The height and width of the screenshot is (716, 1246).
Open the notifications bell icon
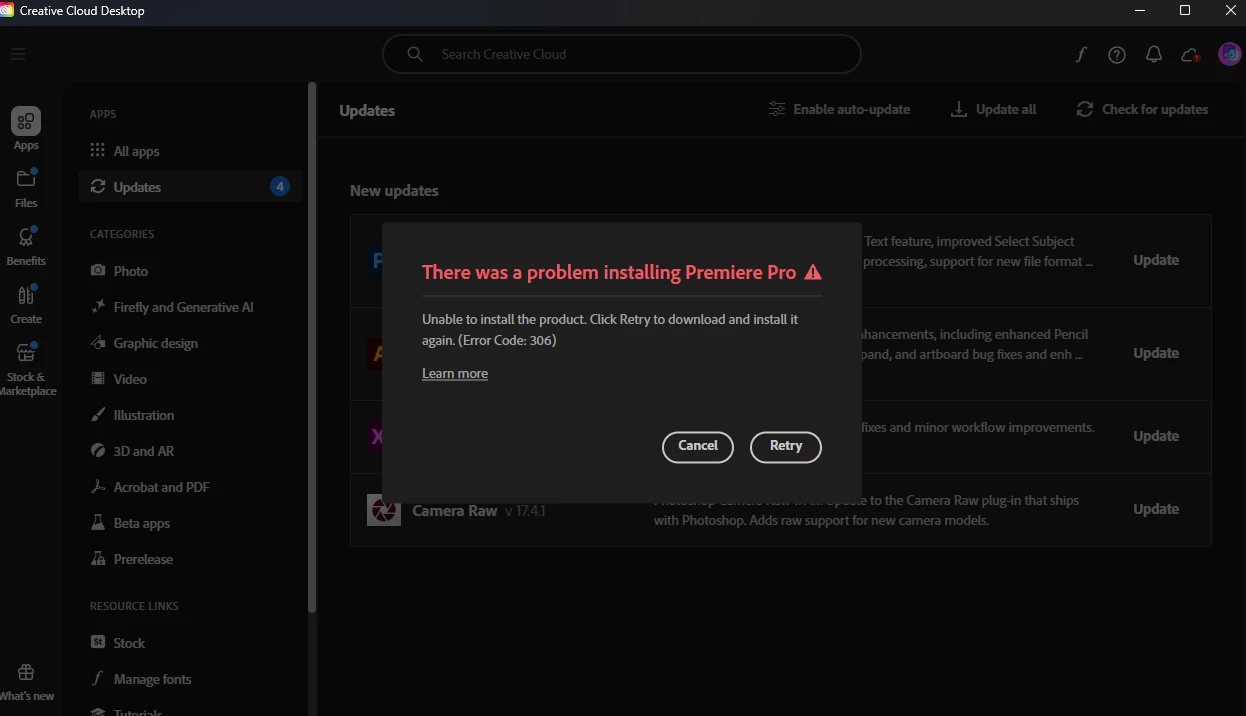(1154, 55)
